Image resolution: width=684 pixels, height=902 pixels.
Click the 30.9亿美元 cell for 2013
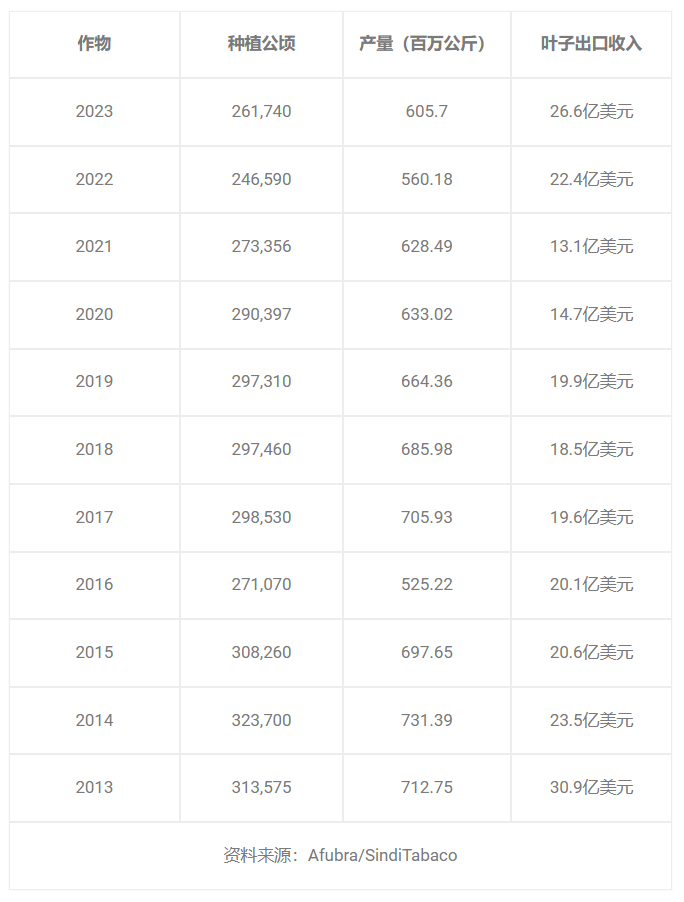click(x=591, y=787)
